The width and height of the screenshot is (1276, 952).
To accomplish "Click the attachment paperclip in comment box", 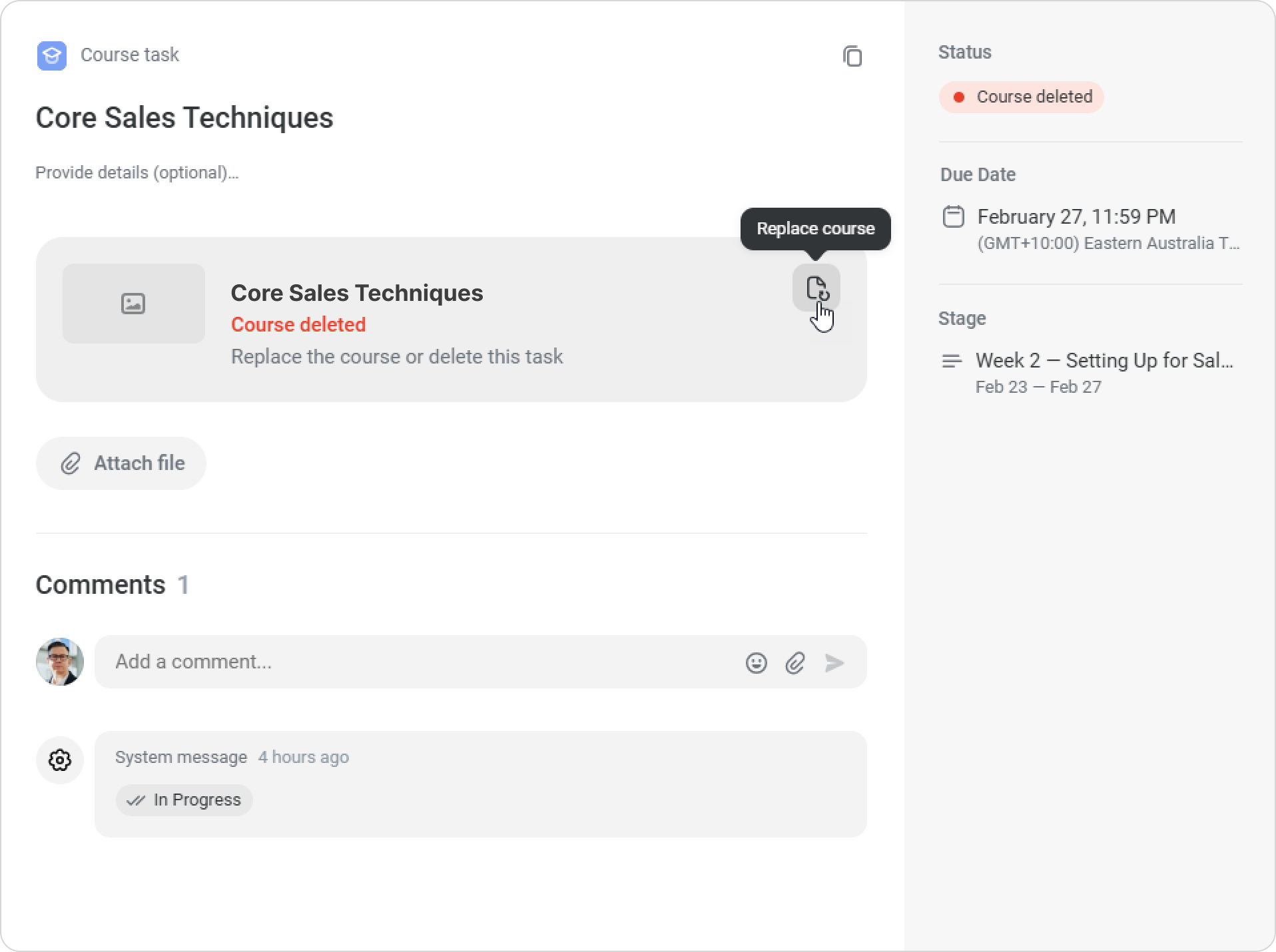I will pos(795,662).
